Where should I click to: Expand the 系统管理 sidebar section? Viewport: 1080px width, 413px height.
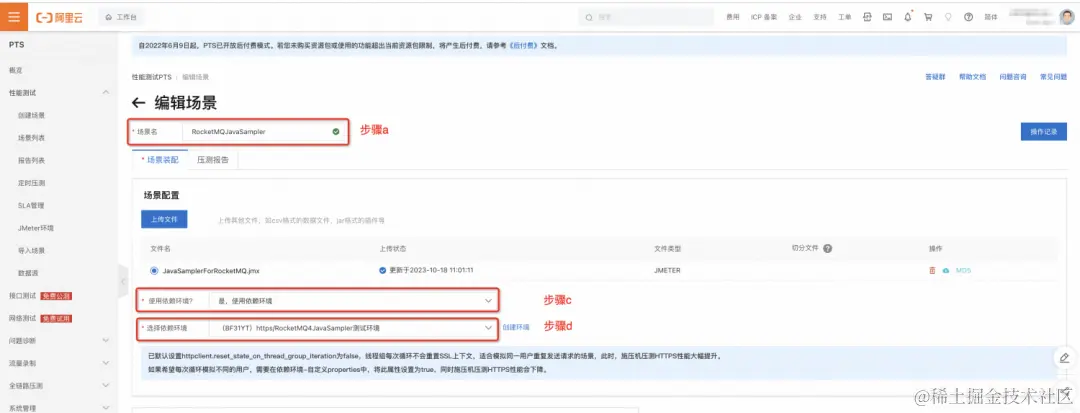coord(106,407)
